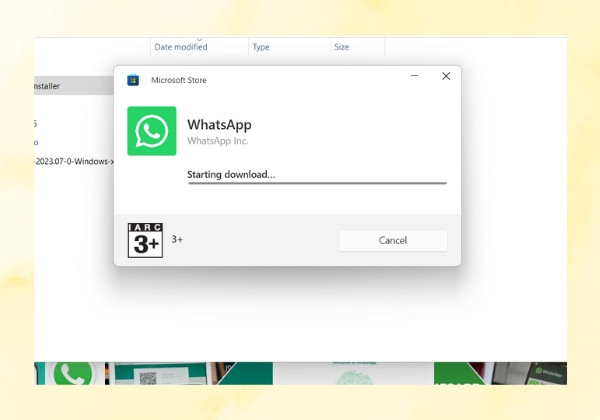The height and width of the screenshot is (420, 600).
Task: Select the 2023.07-0-Windows file in File Explorer
Action: click(74, 161)
